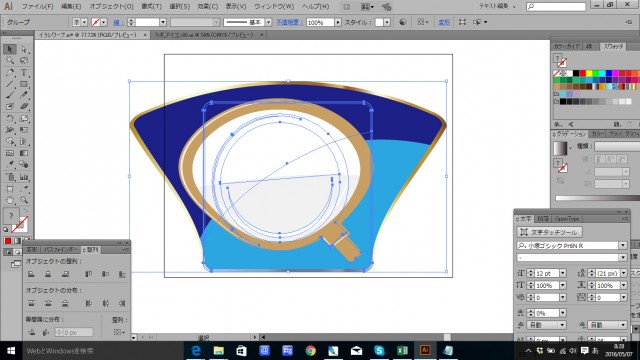
Task: Select the Pen tool
Action: click(x=10, y=72)
